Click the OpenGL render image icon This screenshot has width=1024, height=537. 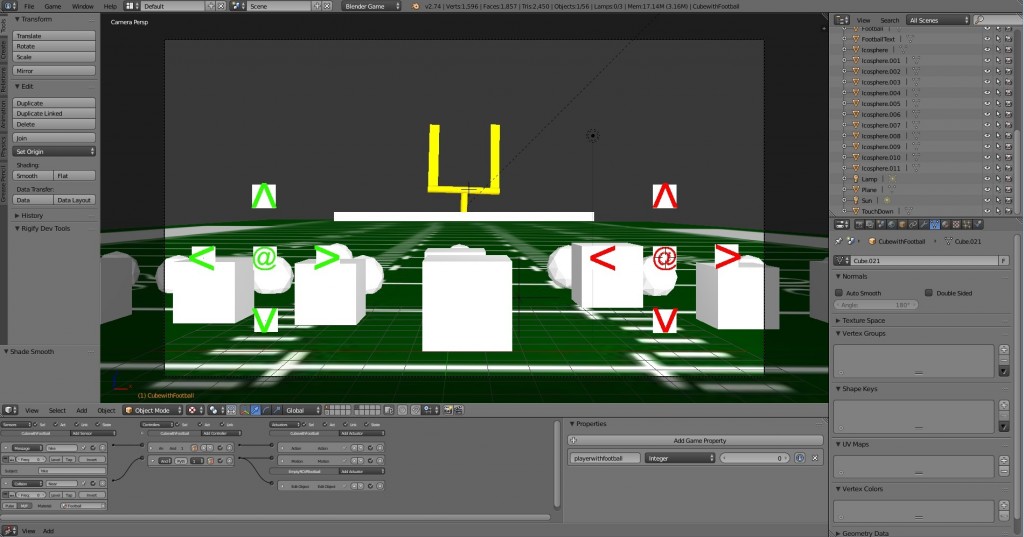[x=447, y=410]
